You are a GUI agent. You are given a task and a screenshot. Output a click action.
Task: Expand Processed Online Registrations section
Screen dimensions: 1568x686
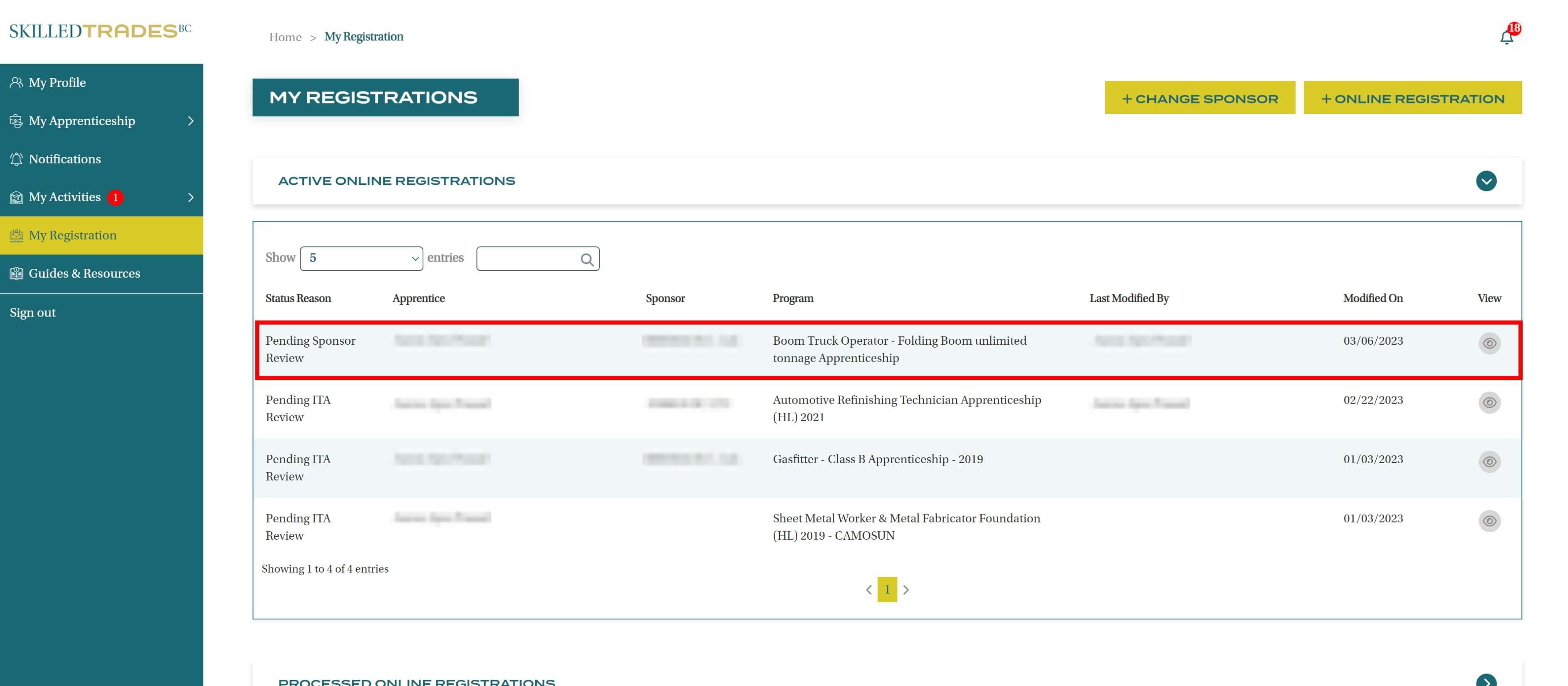coord(1486,681)
